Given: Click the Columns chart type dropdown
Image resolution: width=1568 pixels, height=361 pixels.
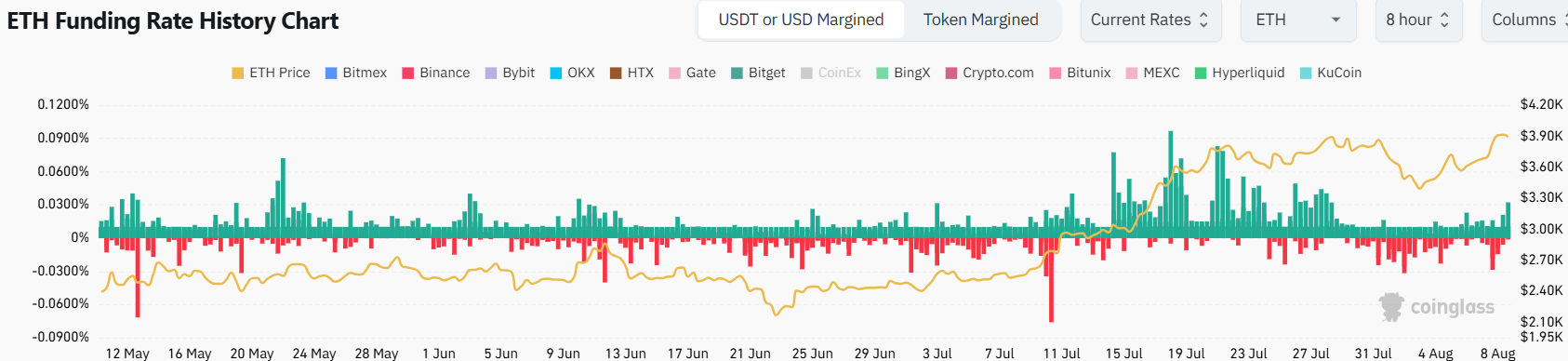Looking at the screenshot, I should tap(1525, 20).
